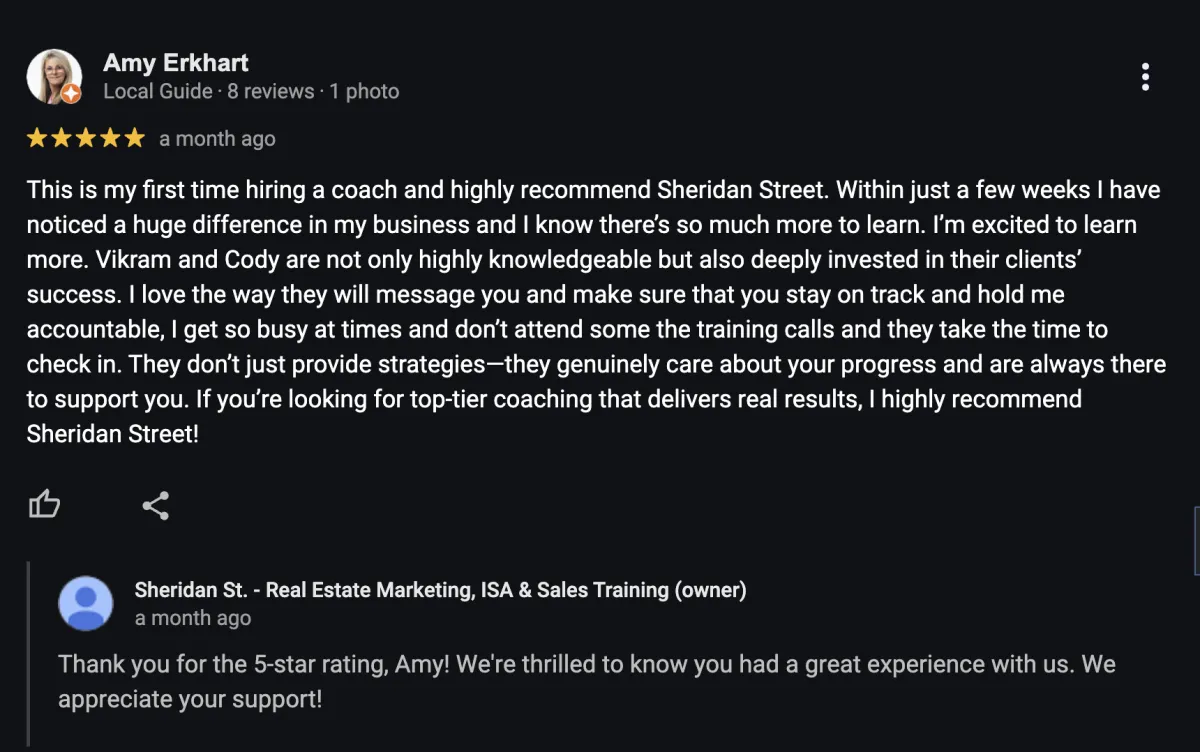Click the "Local Guide" label under reviewer name
Image resolution: width=1200 pixels, height=752 pixels.
[x=158, y=91]
